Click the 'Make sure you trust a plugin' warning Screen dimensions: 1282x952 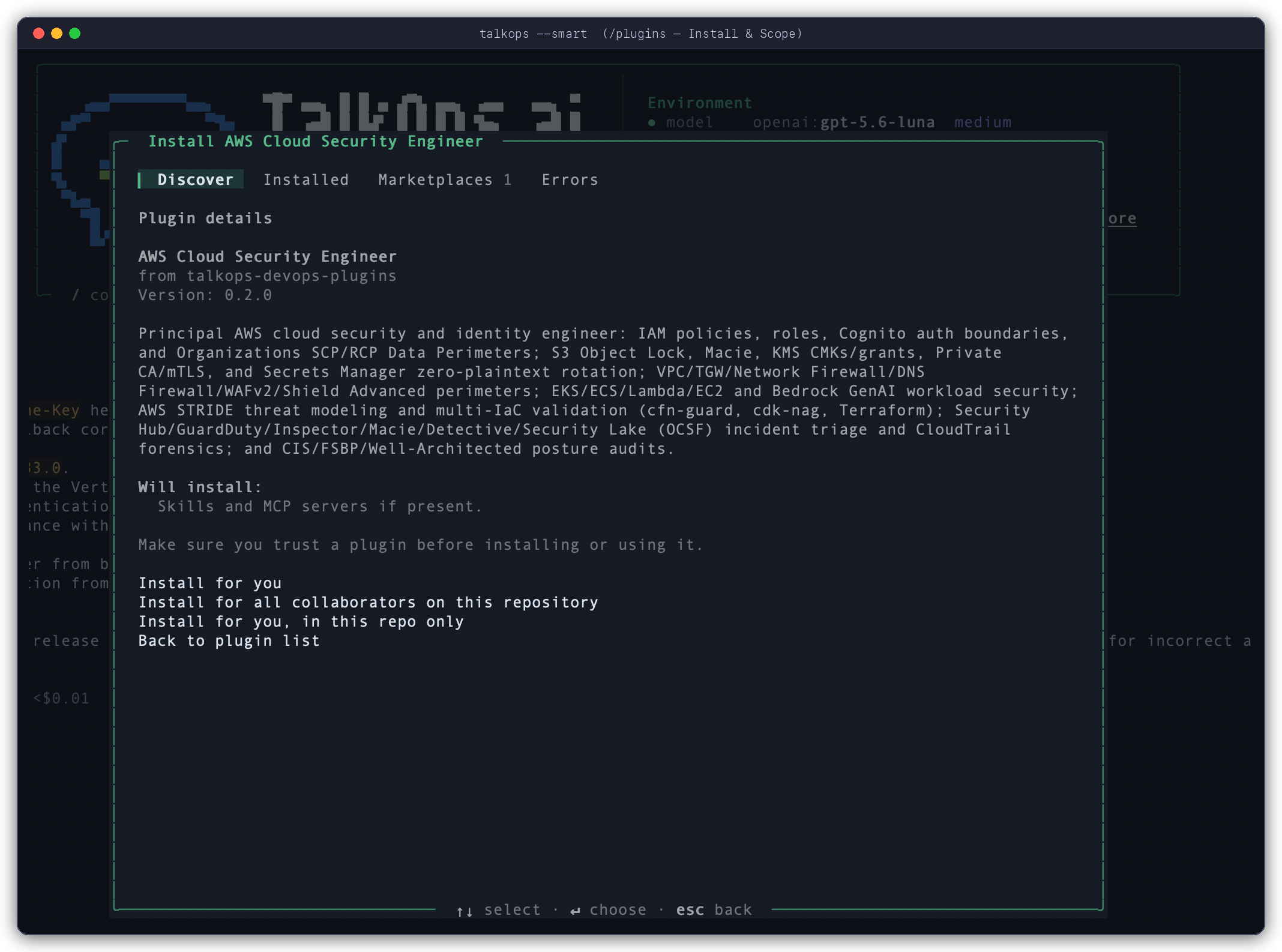coord(420,544)
